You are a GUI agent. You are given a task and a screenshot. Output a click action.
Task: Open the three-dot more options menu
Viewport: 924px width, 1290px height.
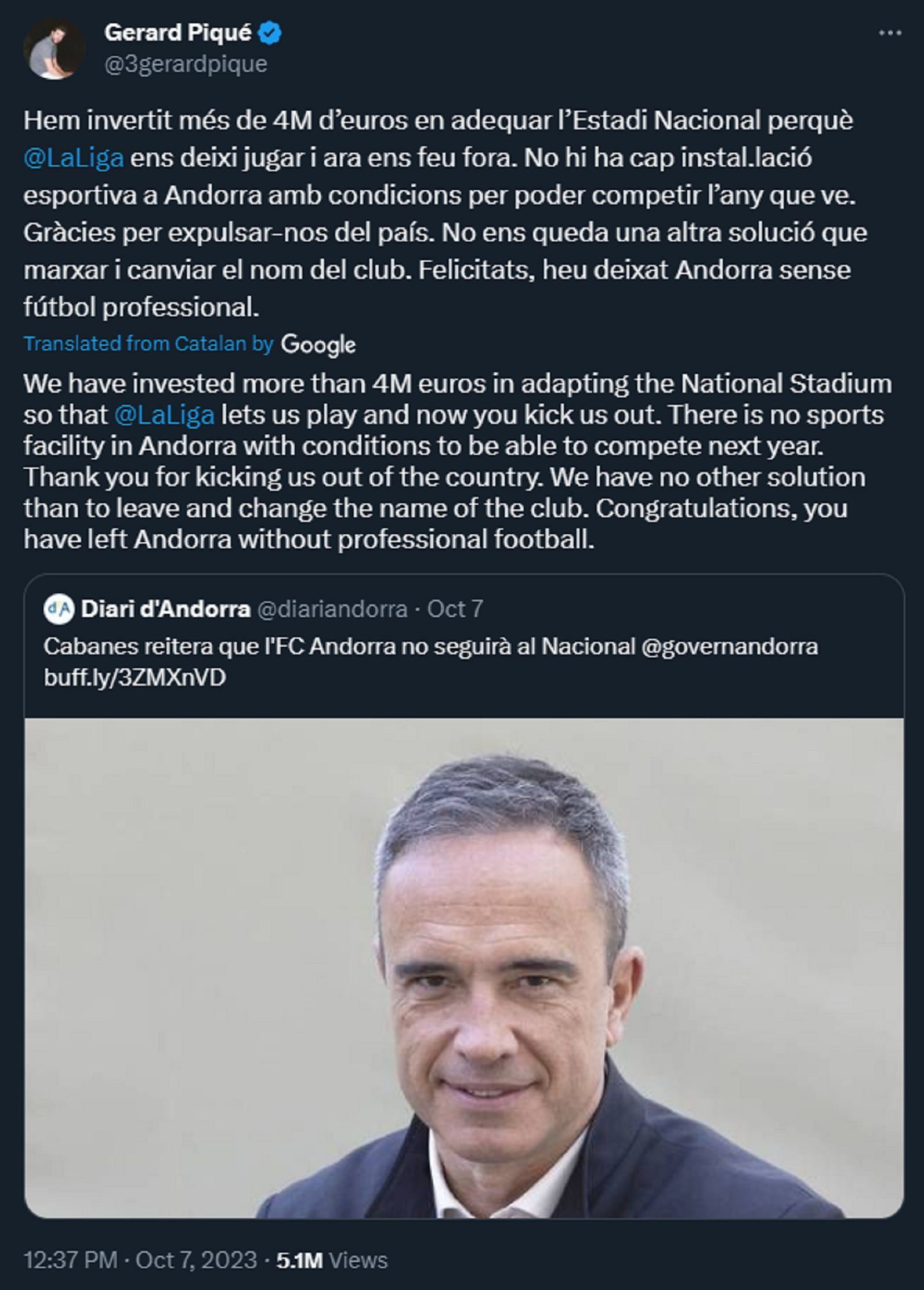coord(890,34)
